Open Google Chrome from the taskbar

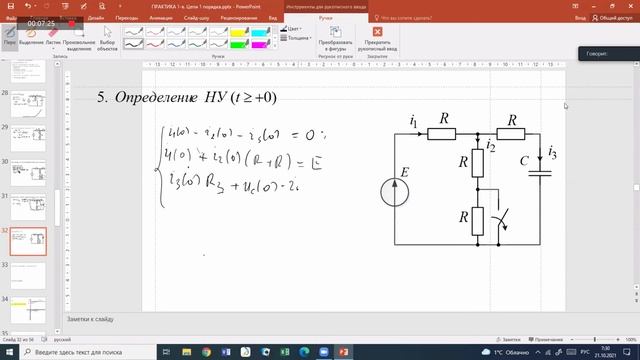click(206, 352)
